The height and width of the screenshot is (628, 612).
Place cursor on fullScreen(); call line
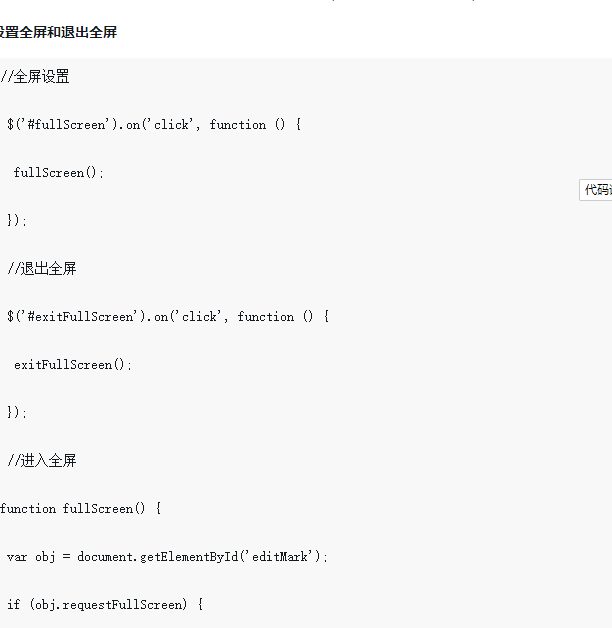tap(59, 173)
